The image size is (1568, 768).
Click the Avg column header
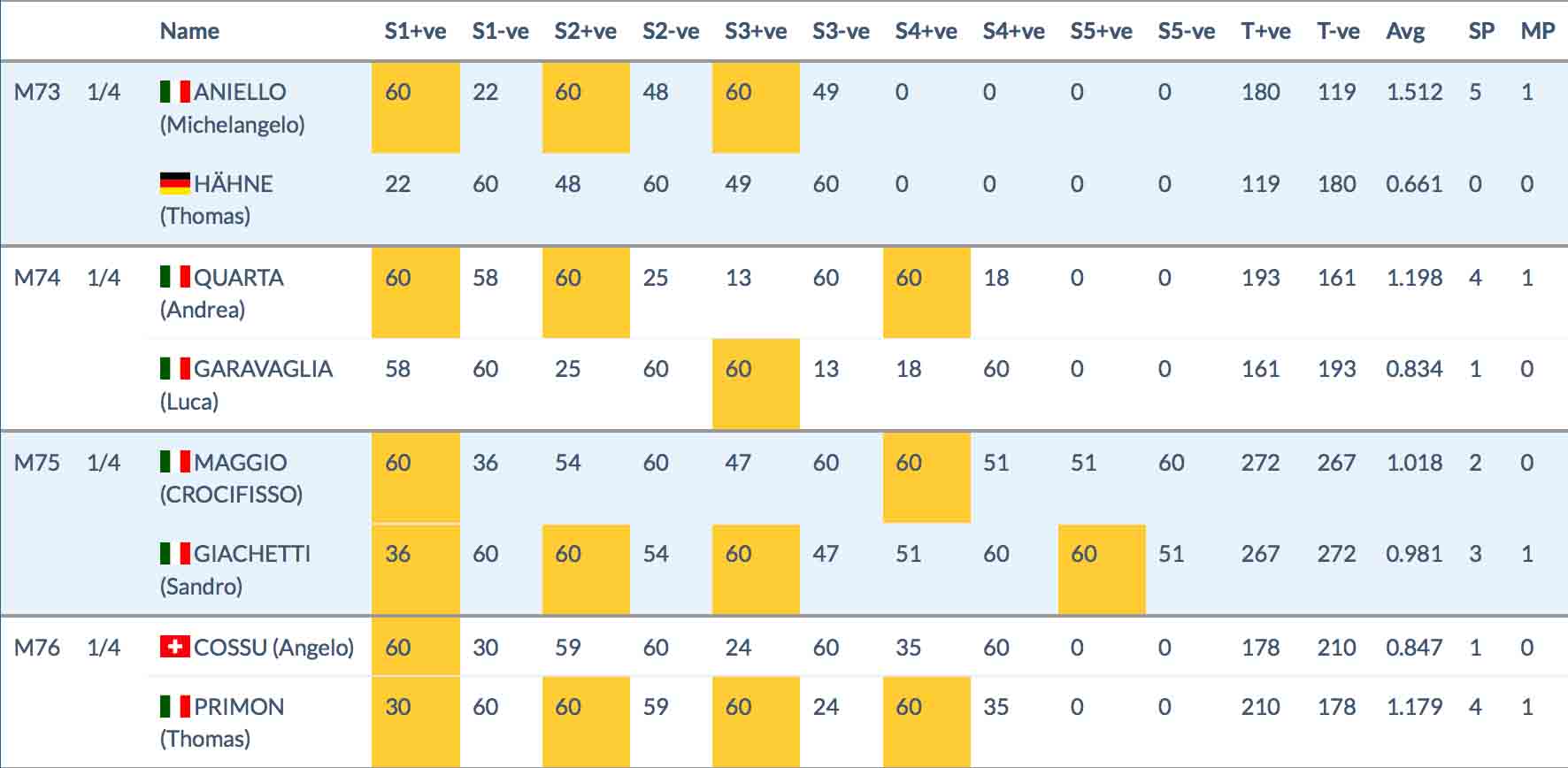1405,31
